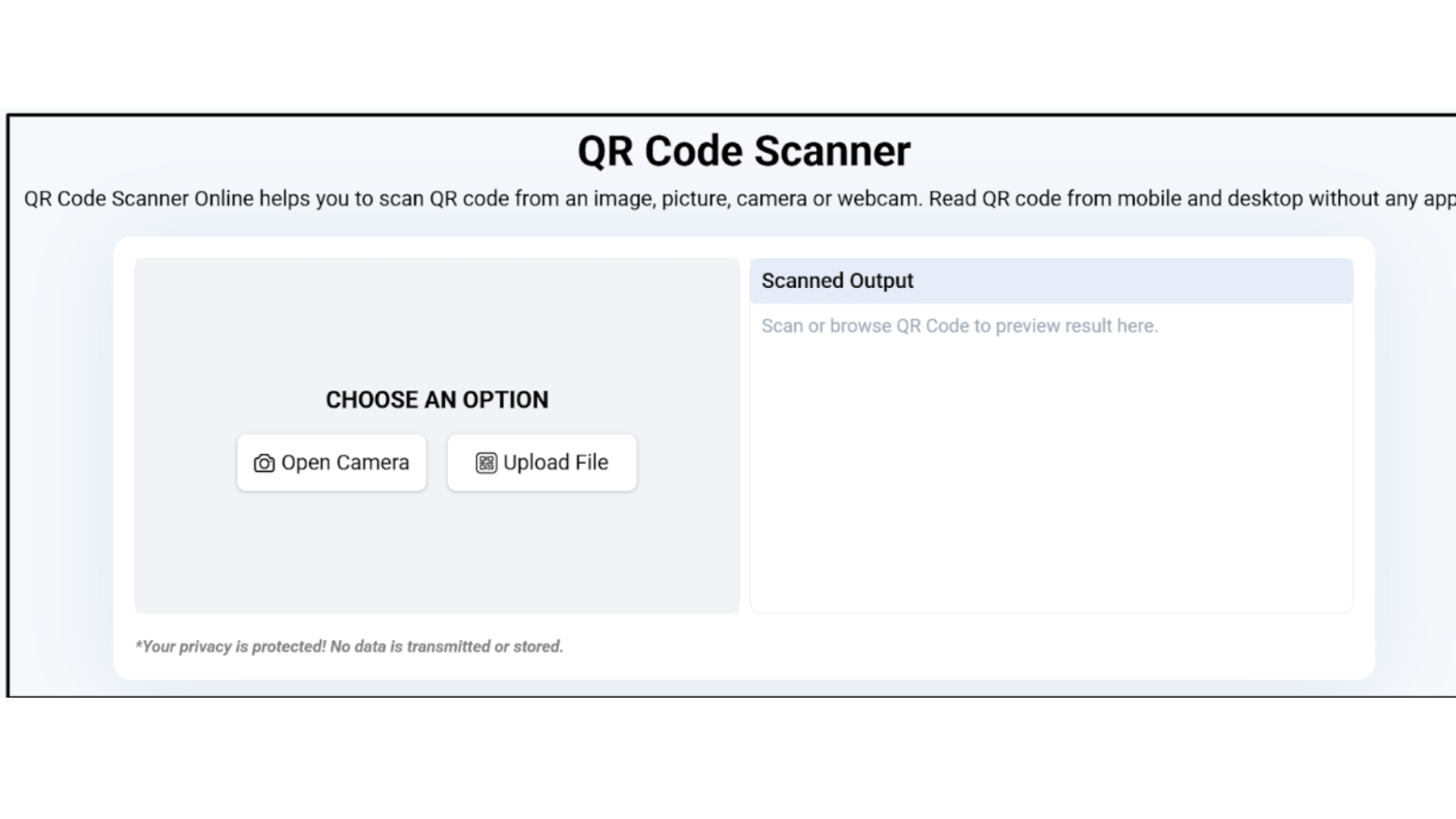Click the QR Code Scanner title

[744, 150]
